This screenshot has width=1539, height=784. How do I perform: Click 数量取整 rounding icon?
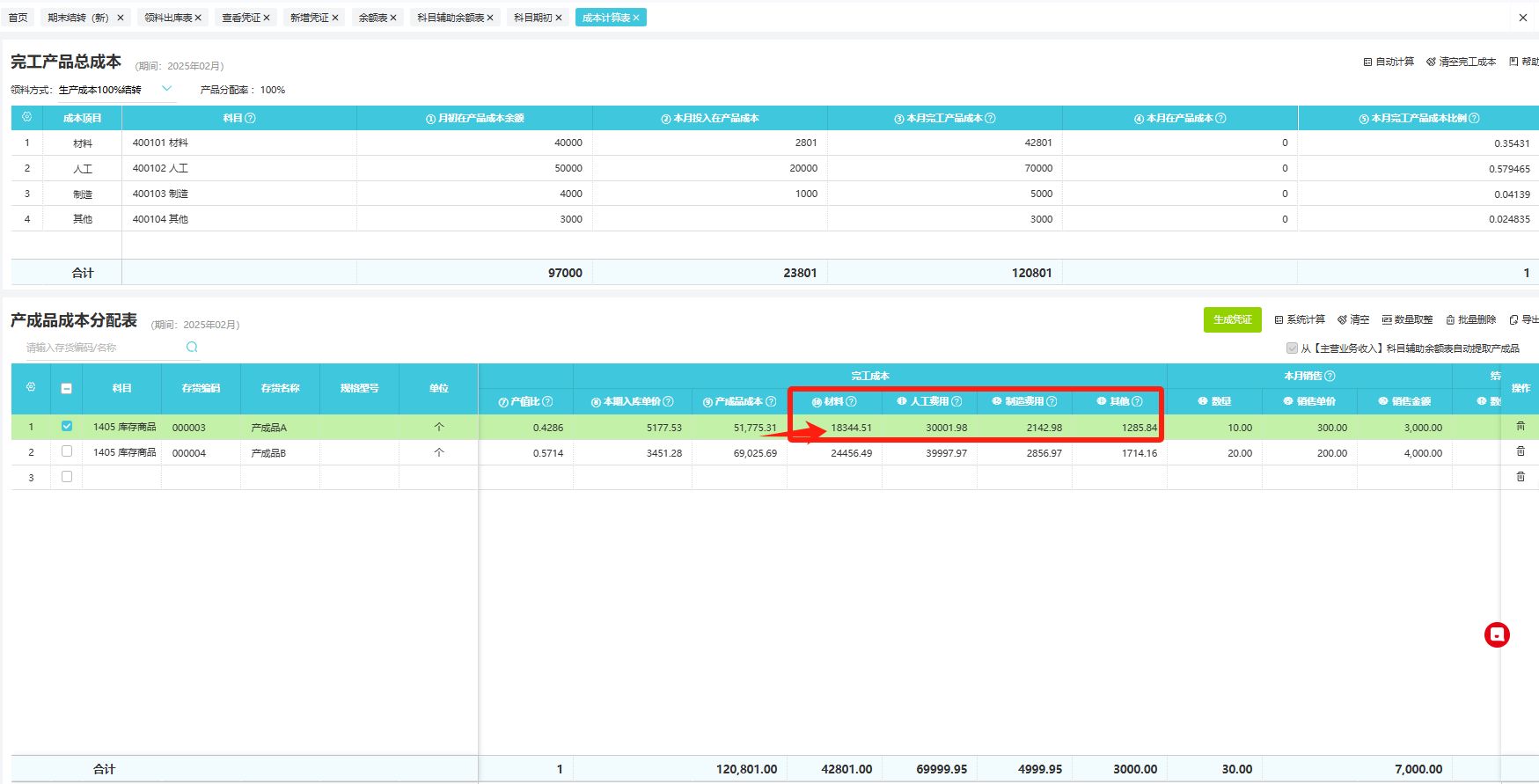click(1387, 319)
